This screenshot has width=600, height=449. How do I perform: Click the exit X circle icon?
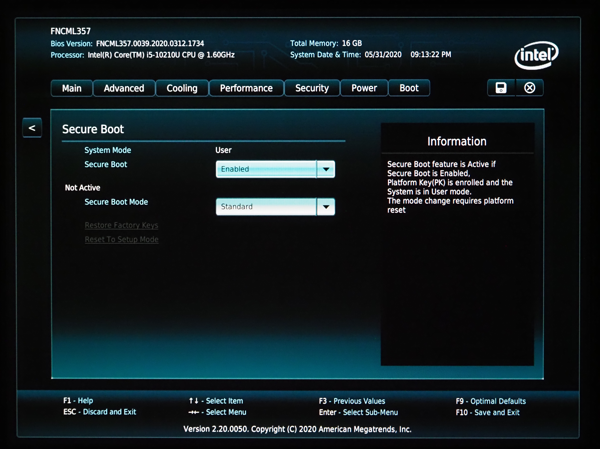click(530, 88)
